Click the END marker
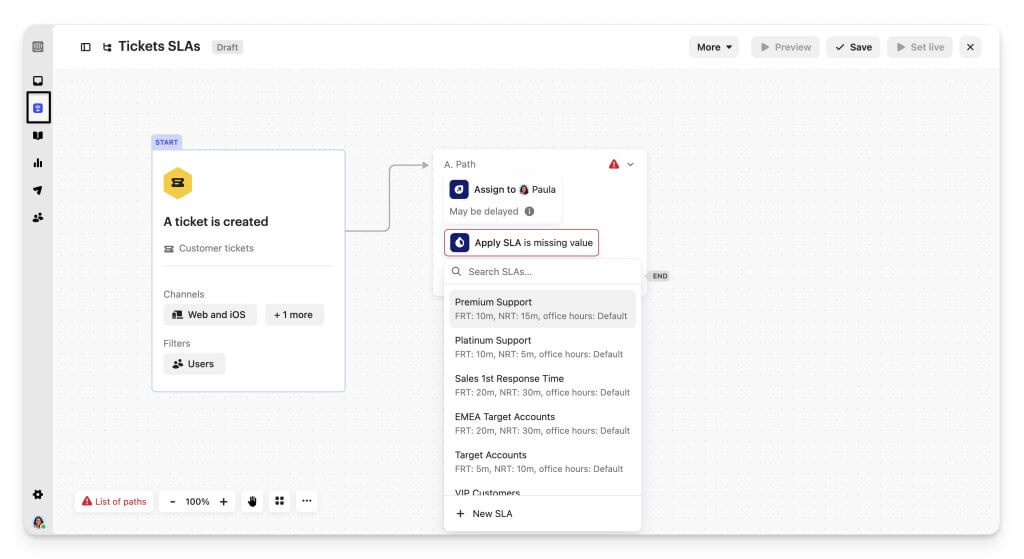 (658, 276)
